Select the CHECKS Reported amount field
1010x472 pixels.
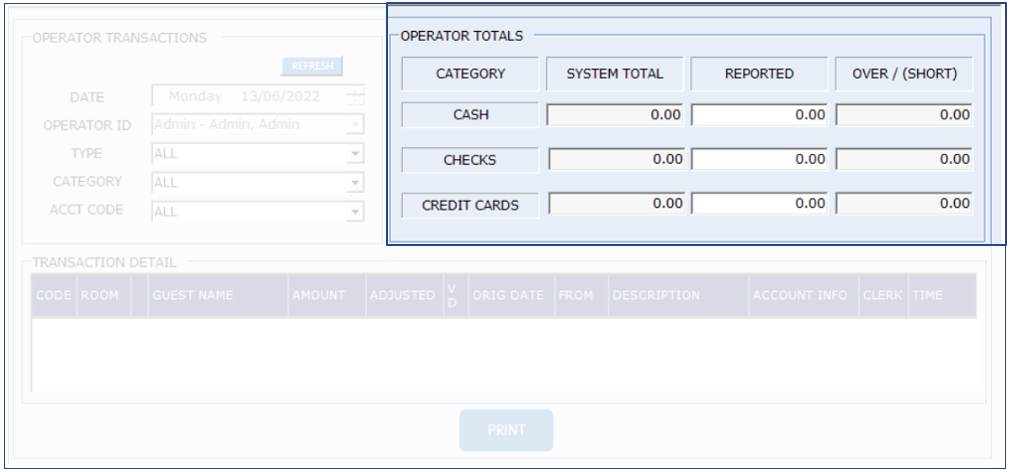(759, 158)
